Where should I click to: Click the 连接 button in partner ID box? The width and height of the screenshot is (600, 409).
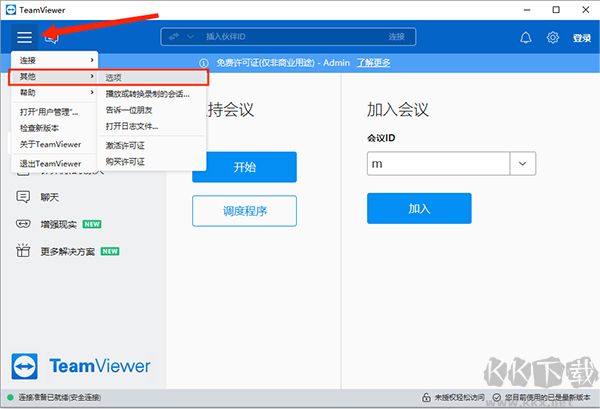point(397,37)
